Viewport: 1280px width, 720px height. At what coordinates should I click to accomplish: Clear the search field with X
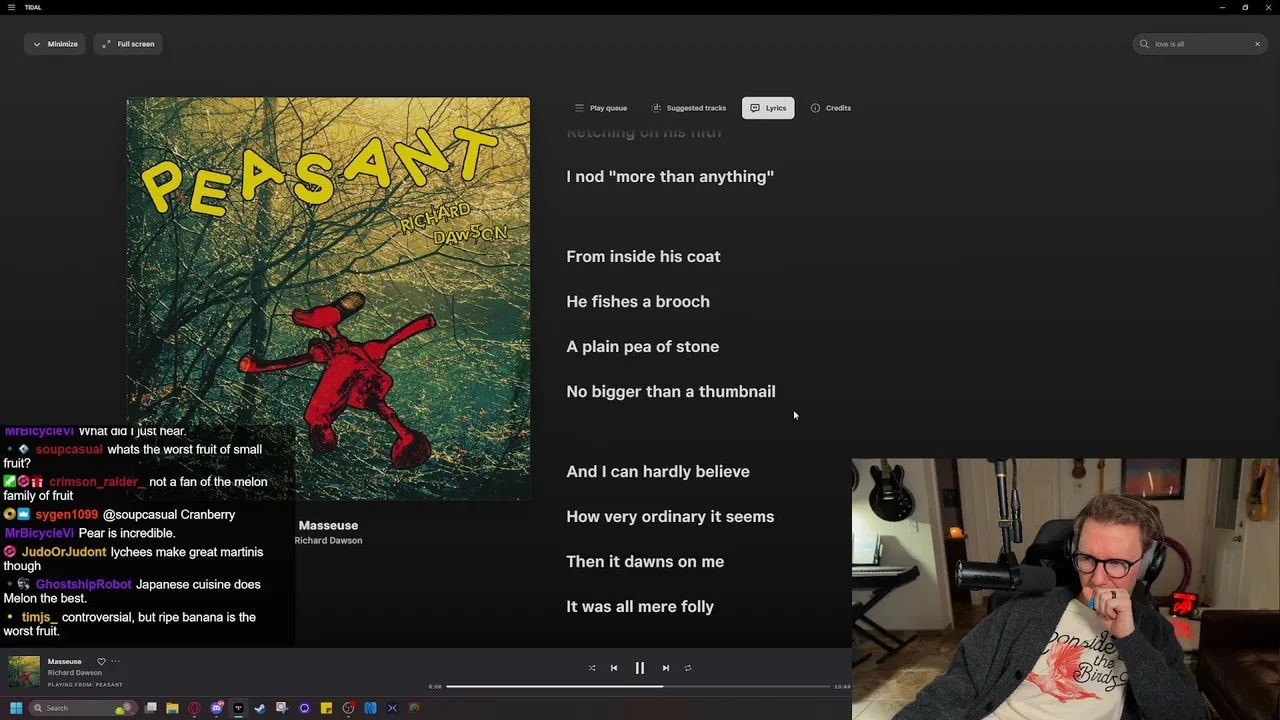click(x=1257, y=44)
